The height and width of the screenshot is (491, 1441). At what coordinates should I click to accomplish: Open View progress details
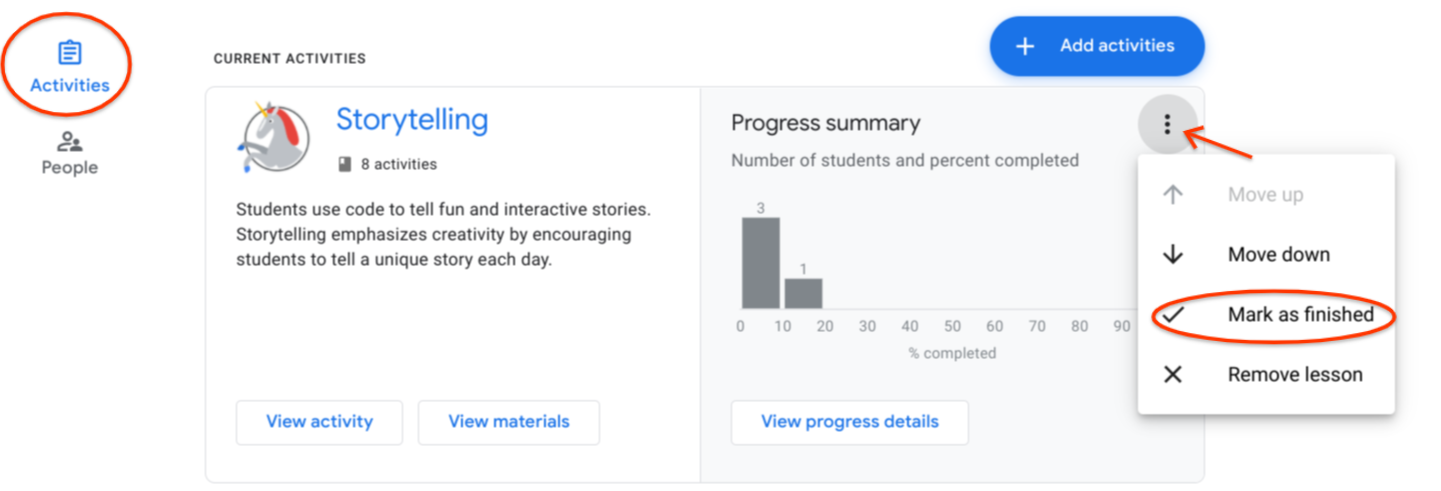pyautogui.click(x=850, y=422)
